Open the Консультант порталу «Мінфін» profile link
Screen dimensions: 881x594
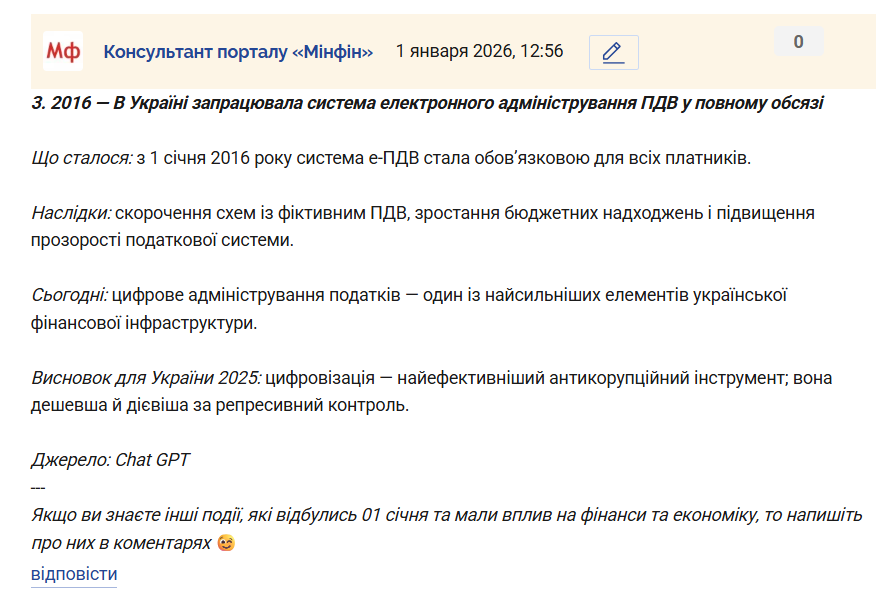pos(238,52)
